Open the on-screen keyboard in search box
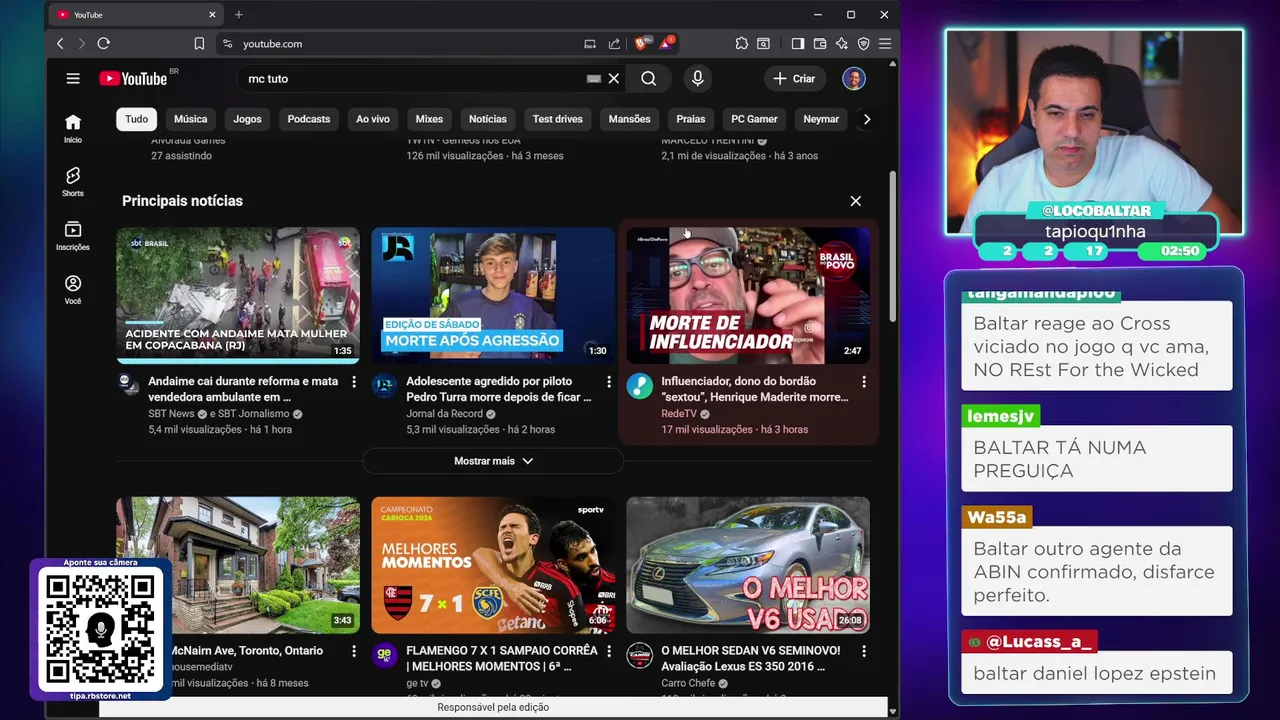The width and height of the screenshot is (1280, 720). 594,78
